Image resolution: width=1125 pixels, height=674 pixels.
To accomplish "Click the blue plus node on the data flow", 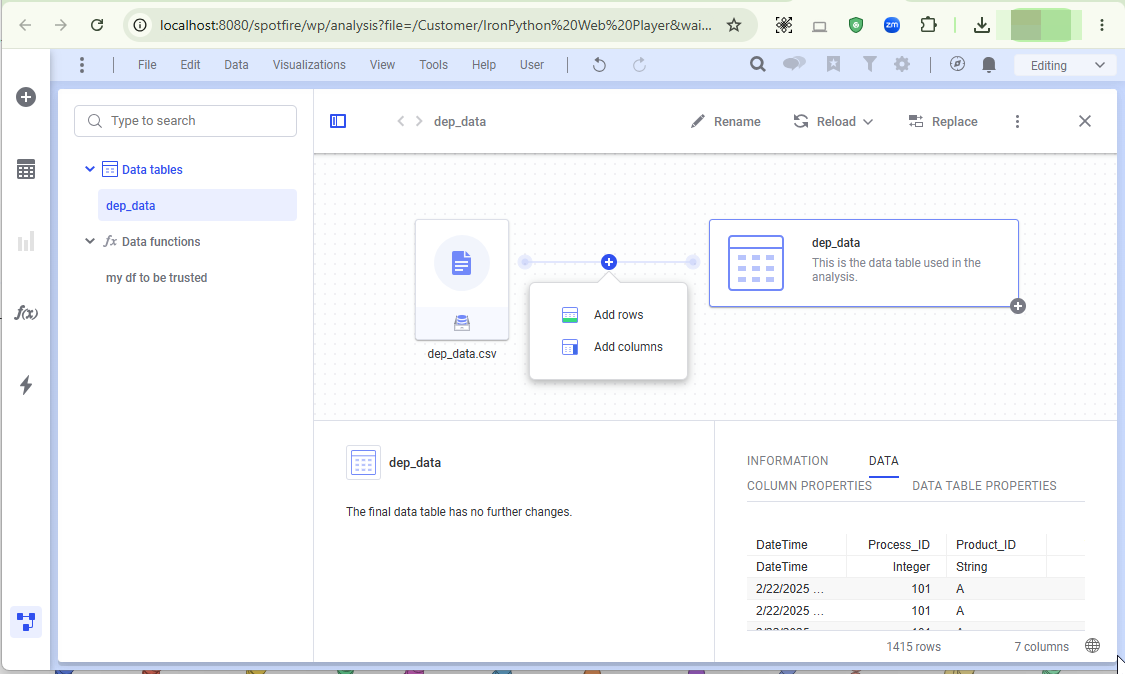I will pos(608,262).
